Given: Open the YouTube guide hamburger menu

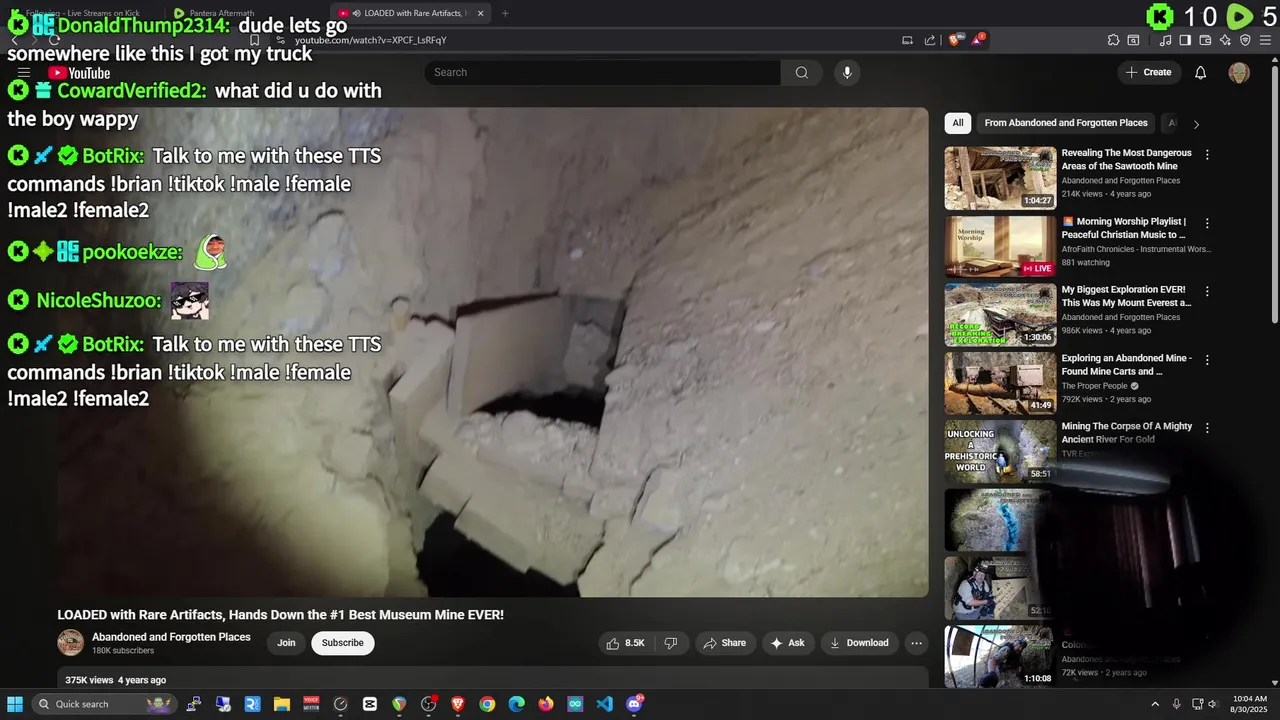Looking at the screenshot, I should point(24,73).
